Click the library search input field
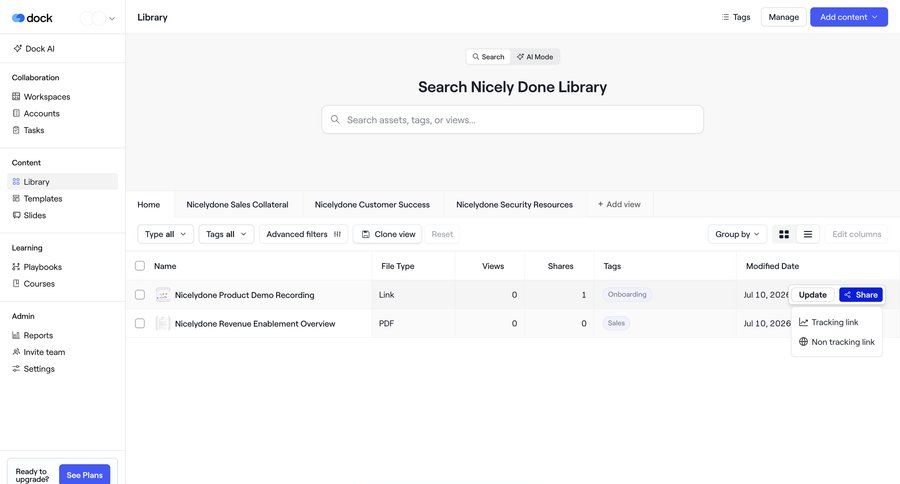 pyautogui.click(x=513, y=119)
